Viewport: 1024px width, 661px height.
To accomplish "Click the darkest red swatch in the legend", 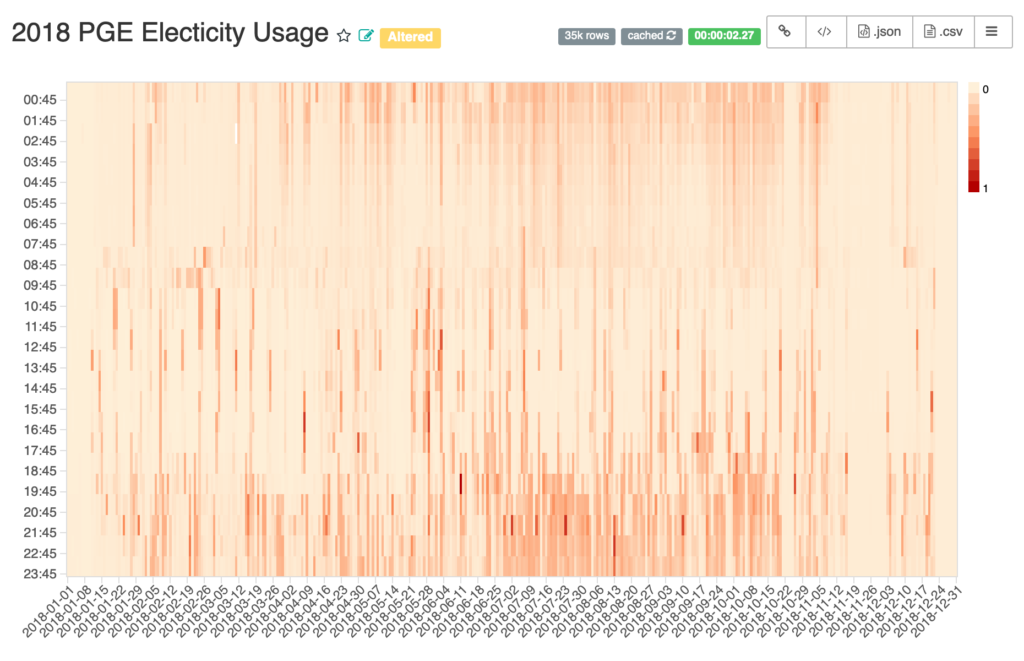I will coord(975,185).
